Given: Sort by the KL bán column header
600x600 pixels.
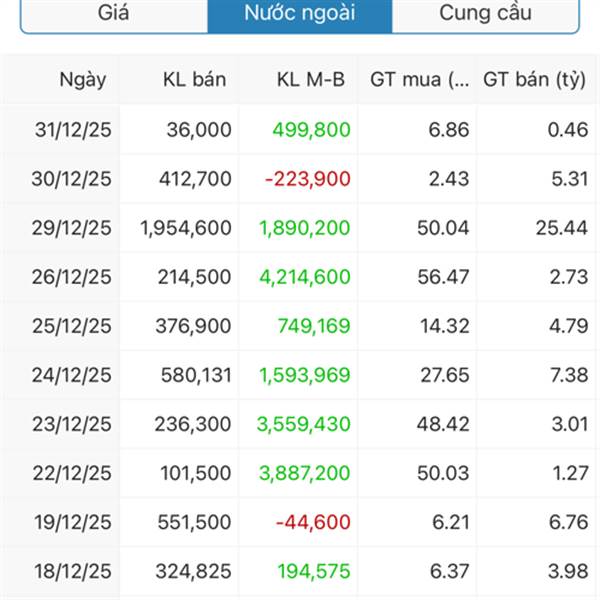Looking at the screenshot, I should pyautogui.click(x=195, y=80).
